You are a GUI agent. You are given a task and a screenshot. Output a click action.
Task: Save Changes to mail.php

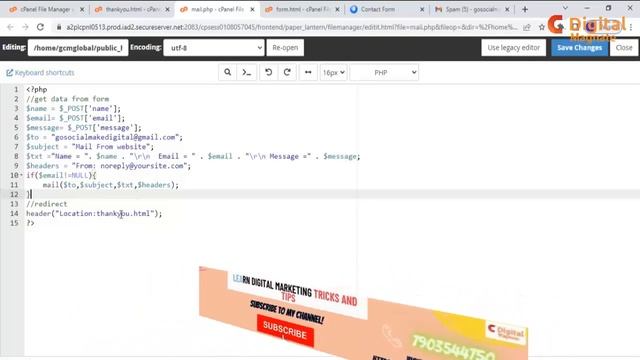579,48
